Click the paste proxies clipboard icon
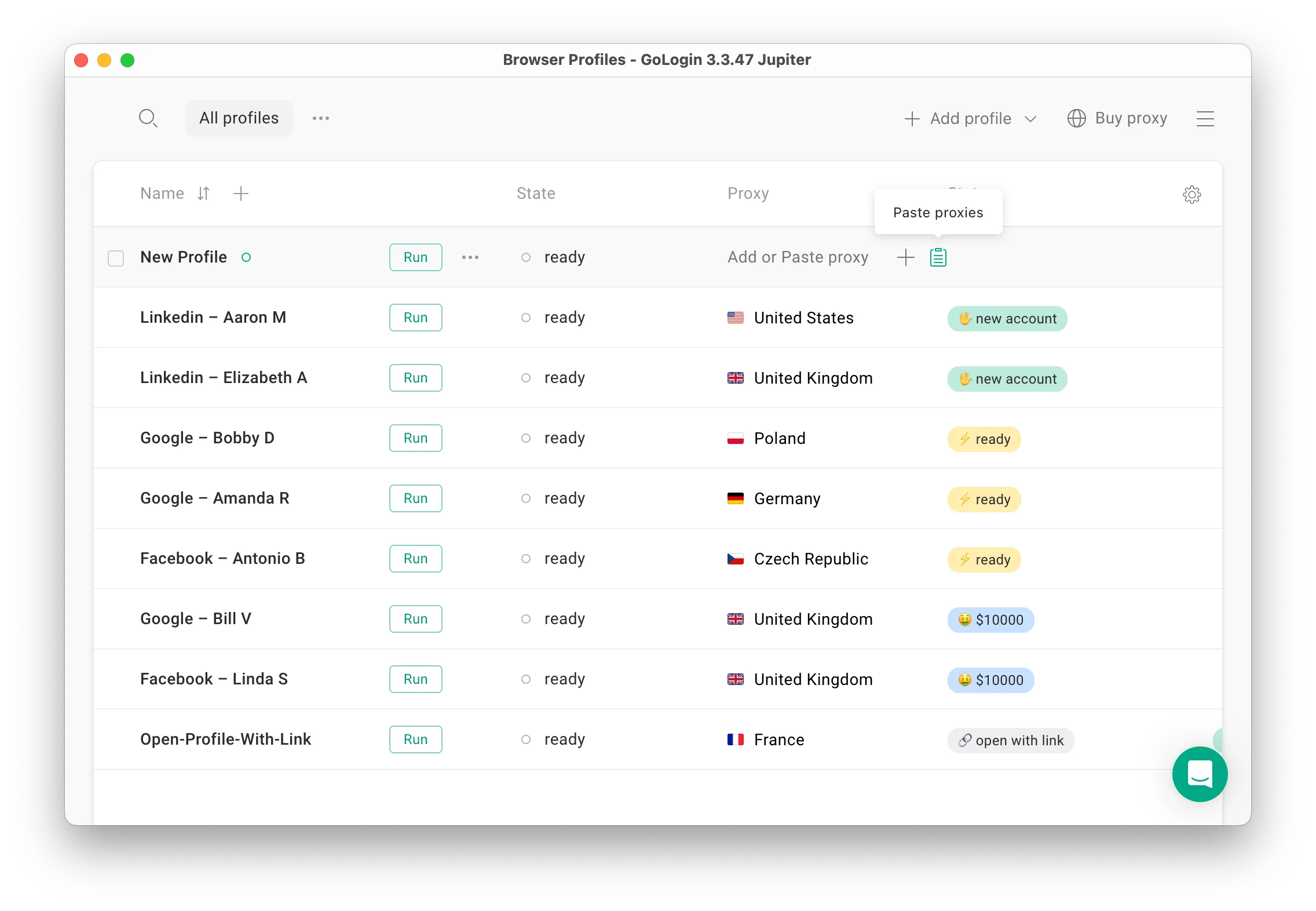This screenshot has width=1316, height=911. point(938,257)
